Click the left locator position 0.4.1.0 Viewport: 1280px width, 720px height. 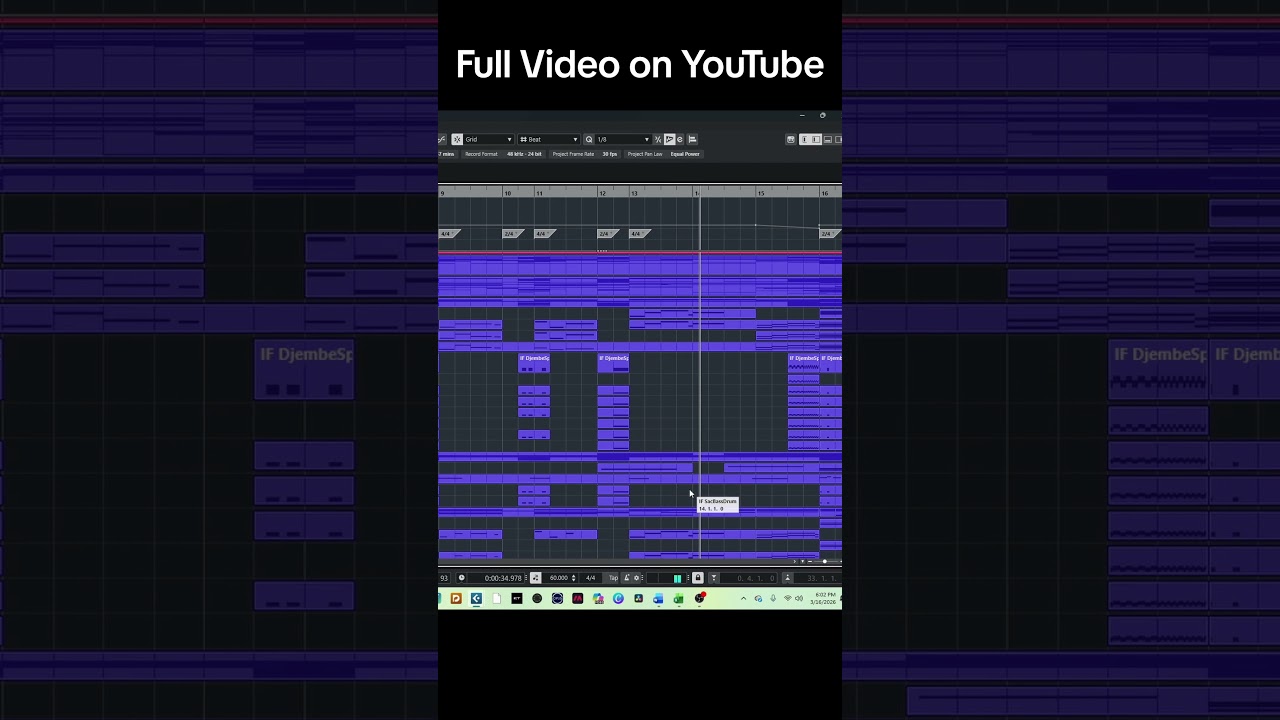[x=756, y=578]
